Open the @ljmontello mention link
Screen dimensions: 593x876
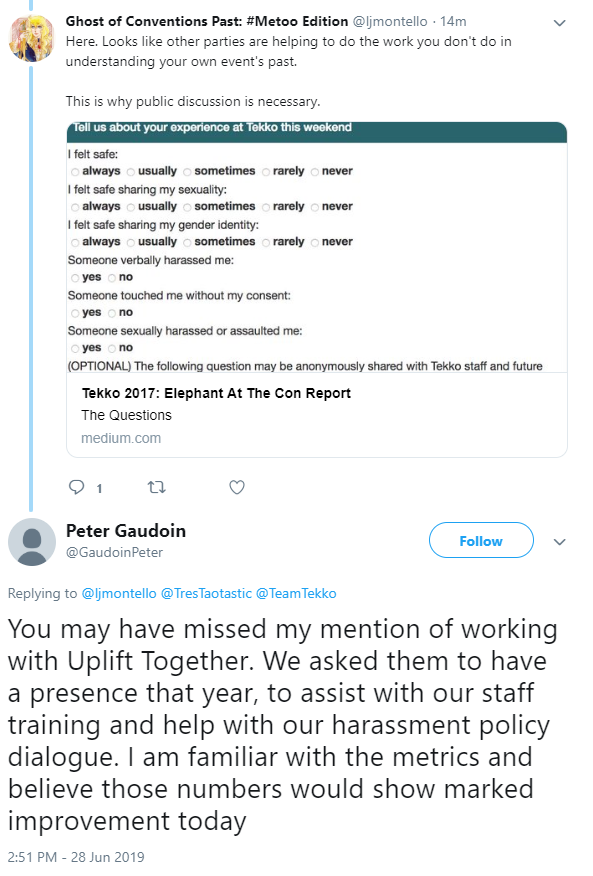pyautogui.click(x=119, y=593)
